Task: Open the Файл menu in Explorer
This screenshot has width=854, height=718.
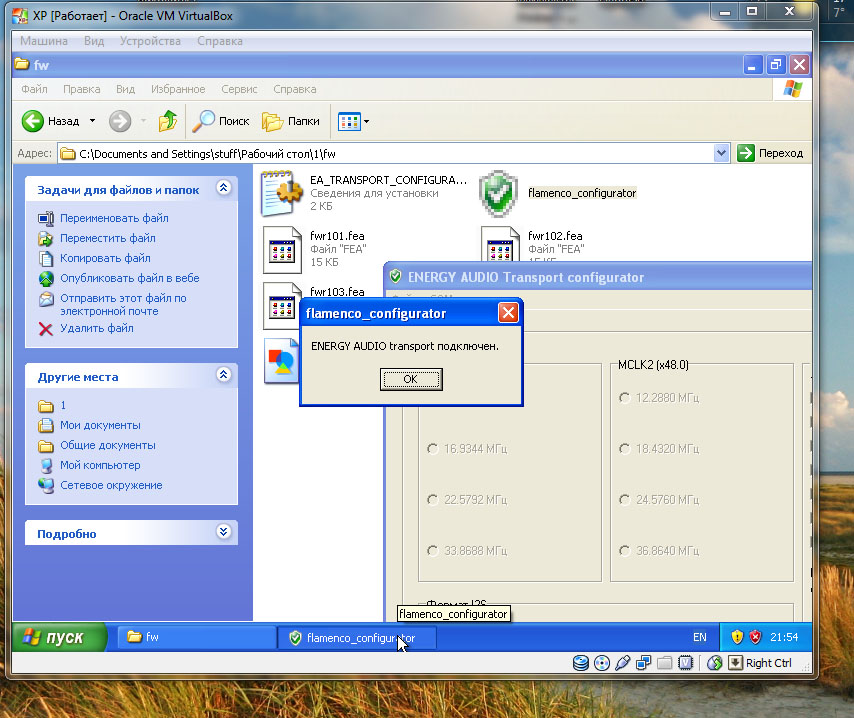Action: click(34, 89)
